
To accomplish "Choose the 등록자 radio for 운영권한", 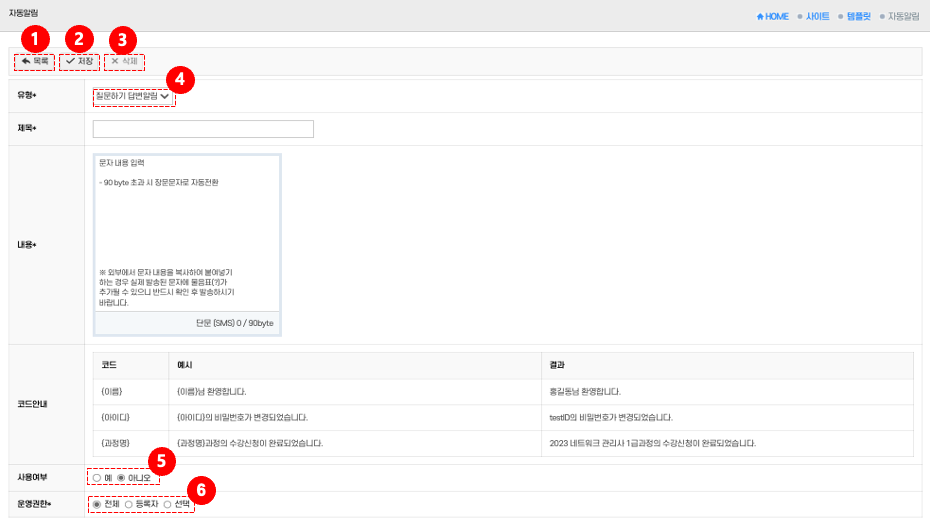I will pyautogui.click(x=129, y=505).
